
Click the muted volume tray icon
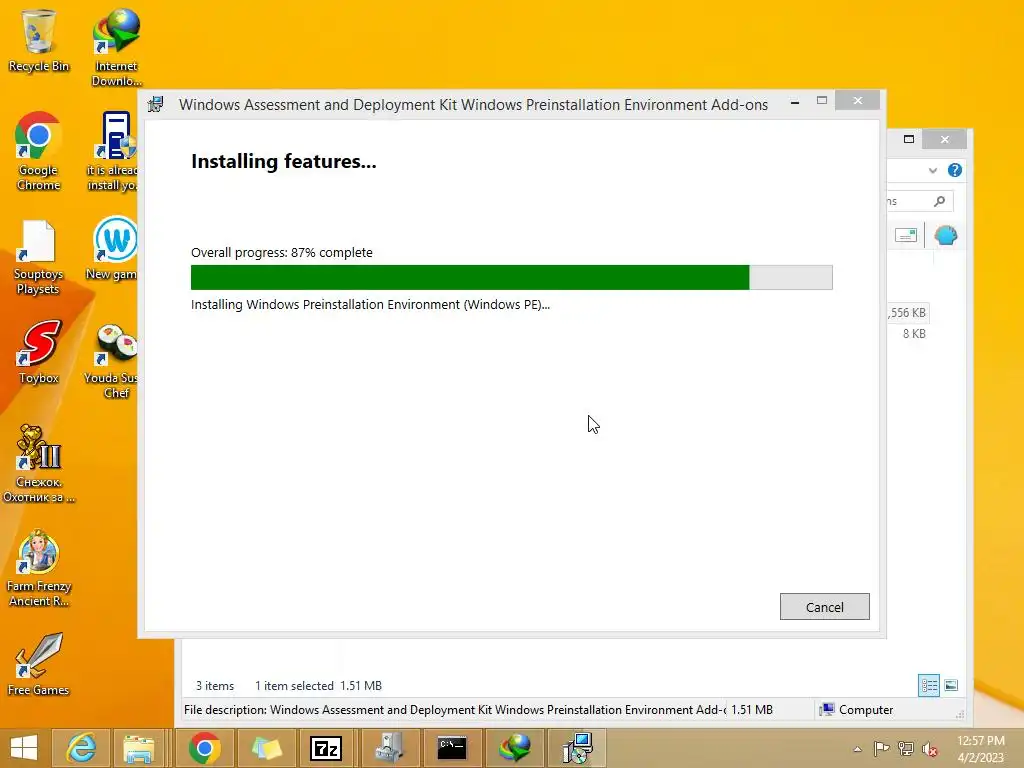click(x=929, y=749)
